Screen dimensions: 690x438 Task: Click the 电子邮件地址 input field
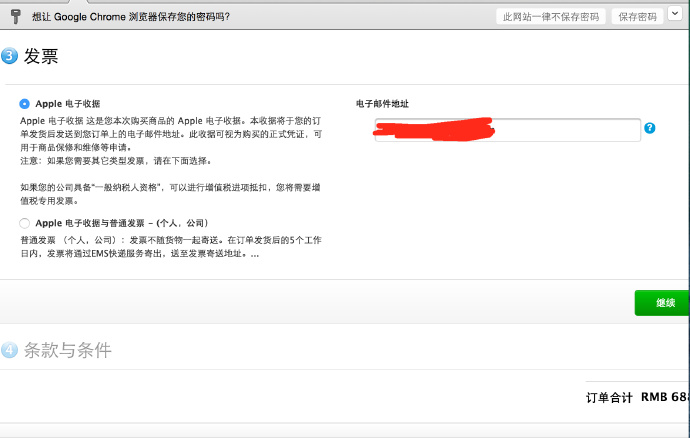[508, 130]
